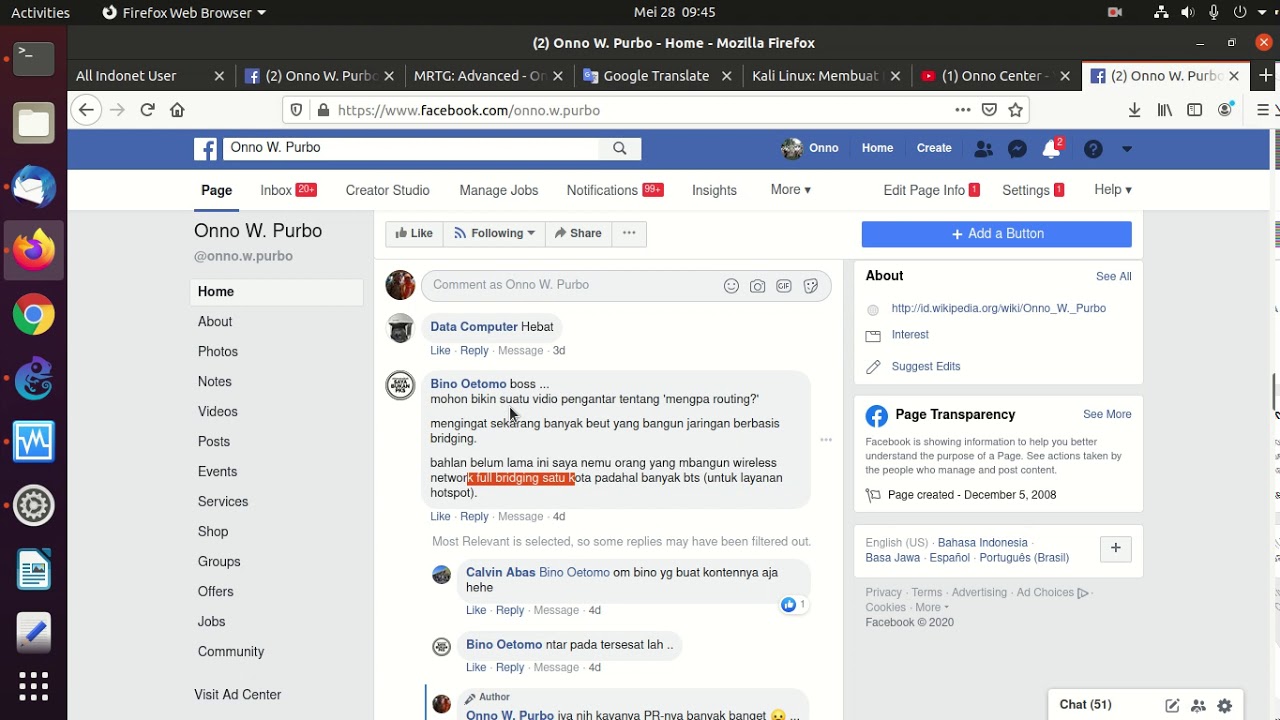Expand the footer More links dropdown
1280x720 pixels.
[931, 607]
